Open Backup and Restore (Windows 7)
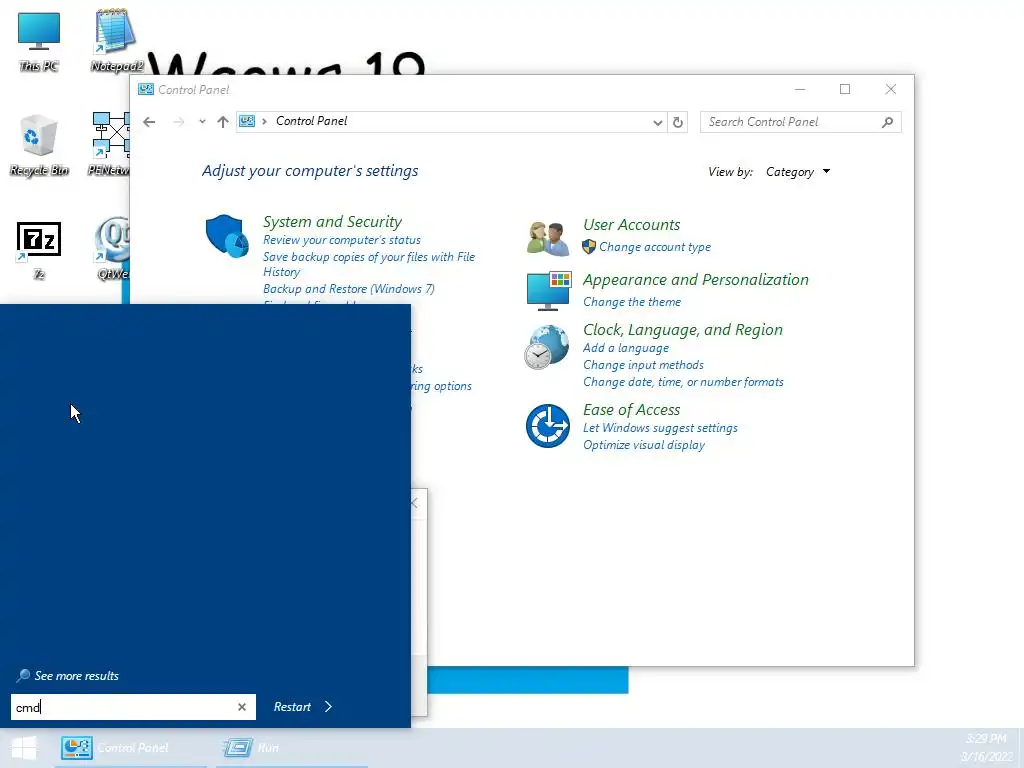 349,289
